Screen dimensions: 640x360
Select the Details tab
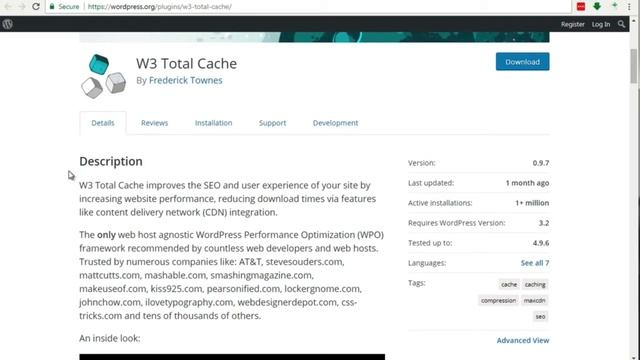click(103, 123)
